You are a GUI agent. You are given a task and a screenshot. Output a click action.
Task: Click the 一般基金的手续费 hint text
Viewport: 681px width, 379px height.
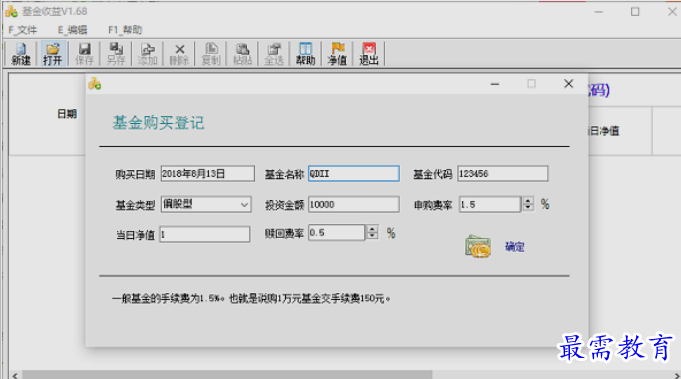coord(251,299)
